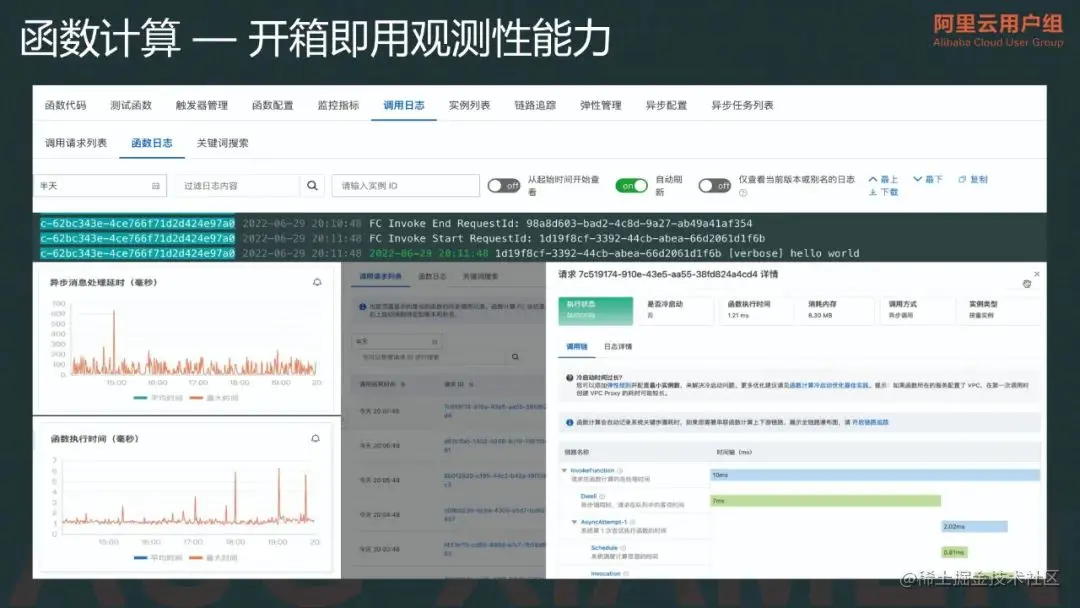This screenshot has height=608, width=1080.
Task: Open the 异步配置 tab
Action: [666, 105]
